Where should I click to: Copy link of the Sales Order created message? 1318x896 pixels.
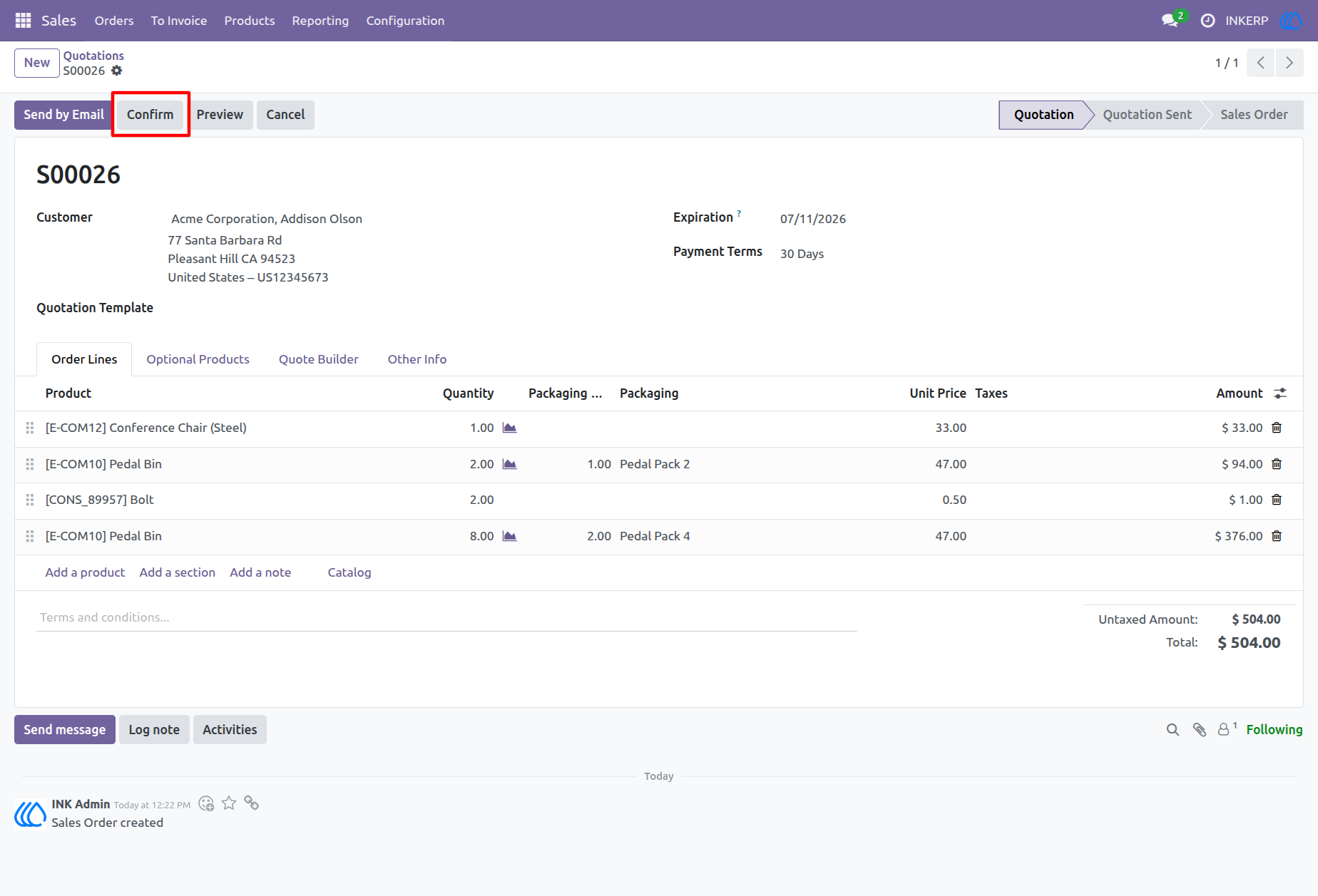point(251,803)
